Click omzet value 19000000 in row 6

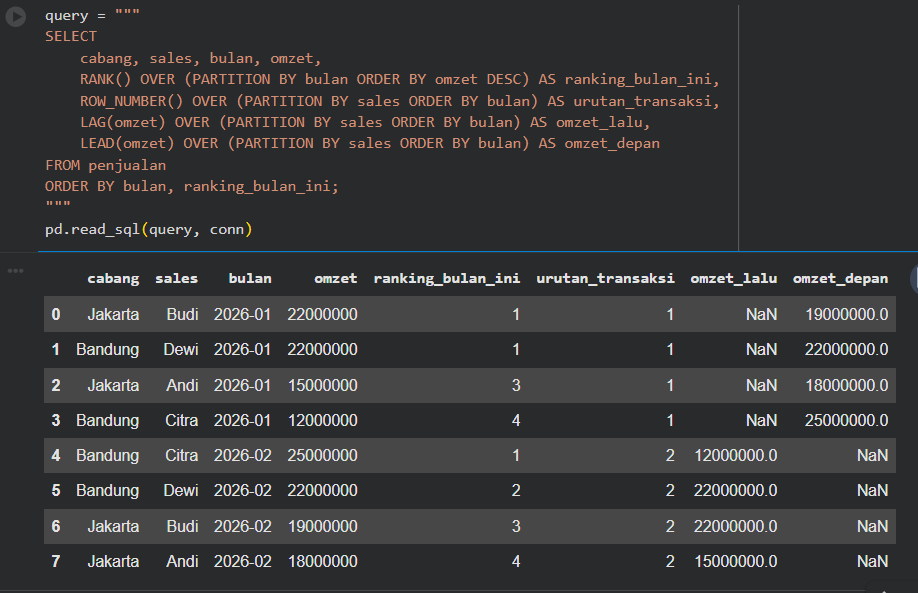click(x=323, y=526)
